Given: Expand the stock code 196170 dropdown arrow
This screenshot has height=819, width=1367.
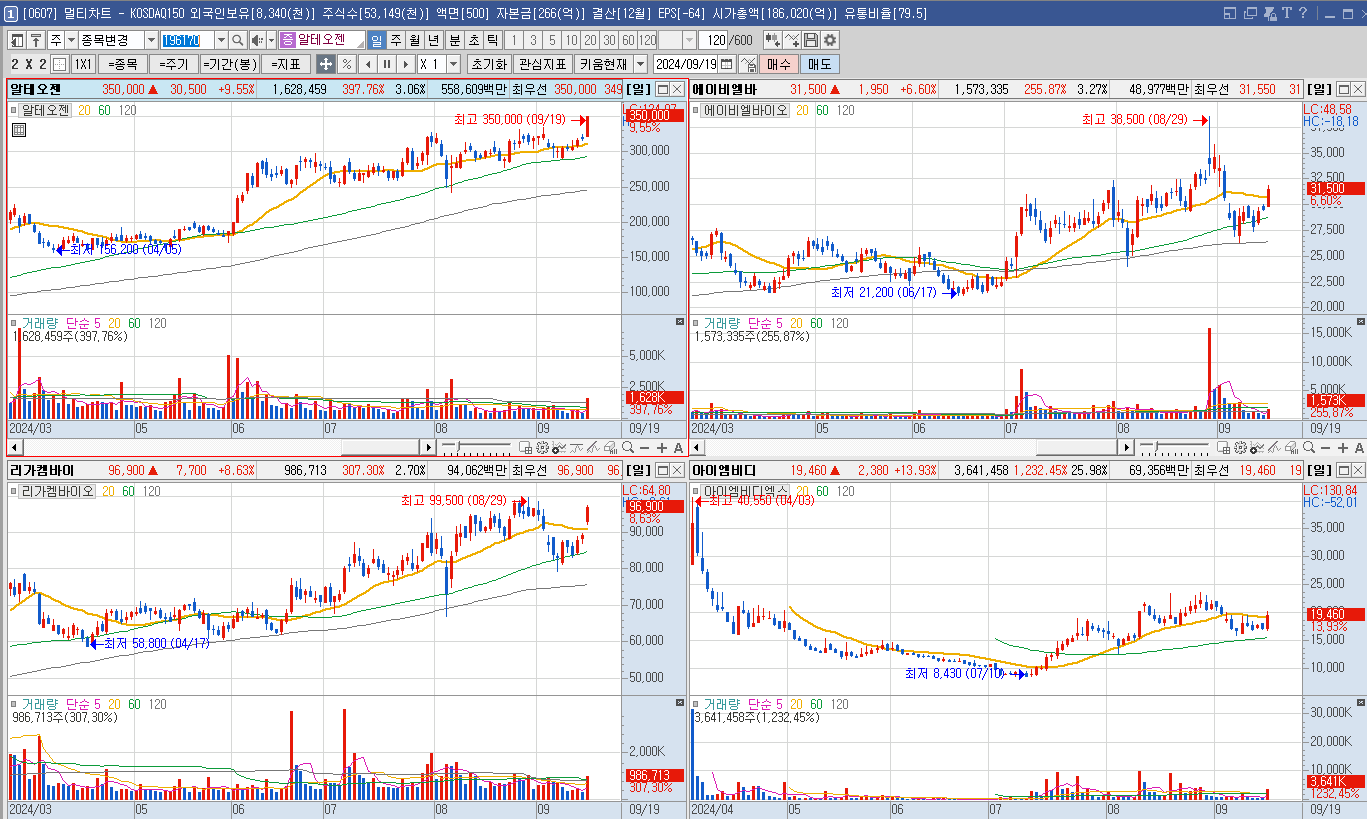Looking at the screenshot, I should pos(221,40).
